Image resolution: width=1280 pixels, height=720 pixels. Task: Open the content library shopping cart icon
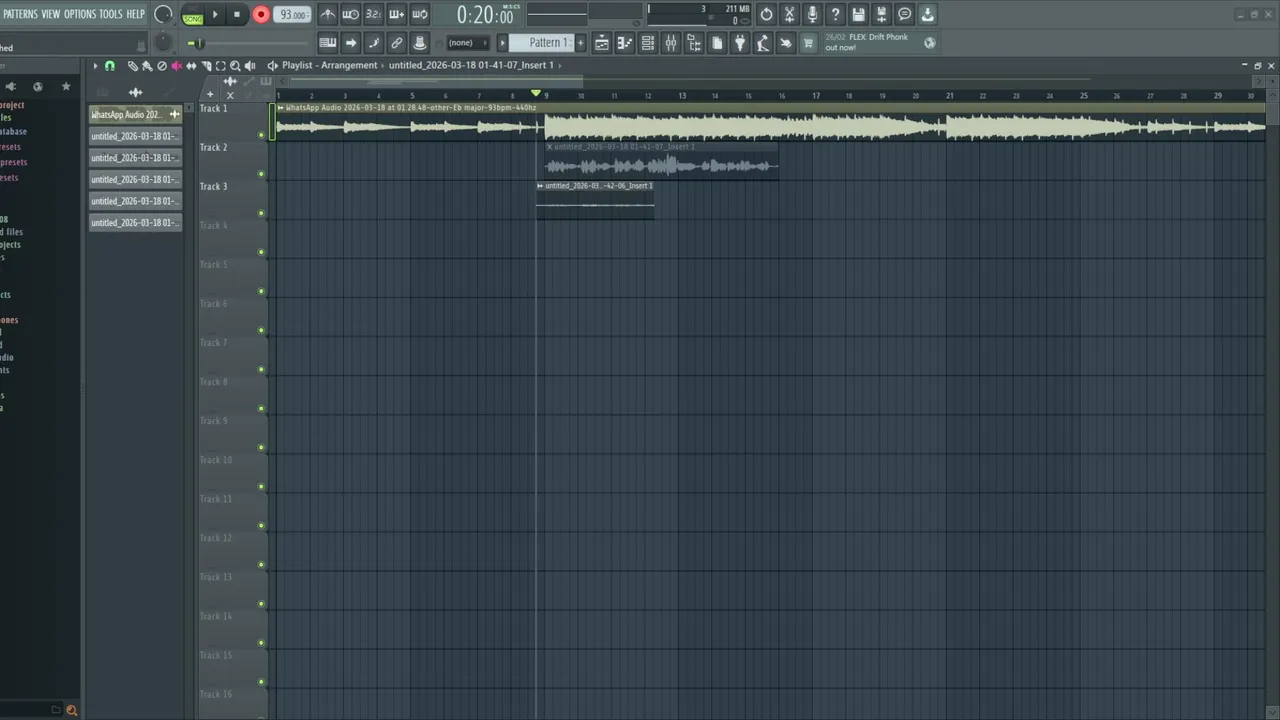(809, 43)
